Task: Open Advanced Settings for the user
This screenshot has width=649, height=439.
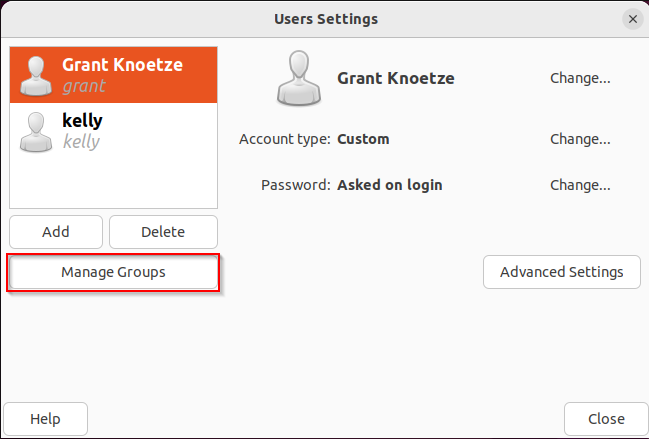Action: 562,272
